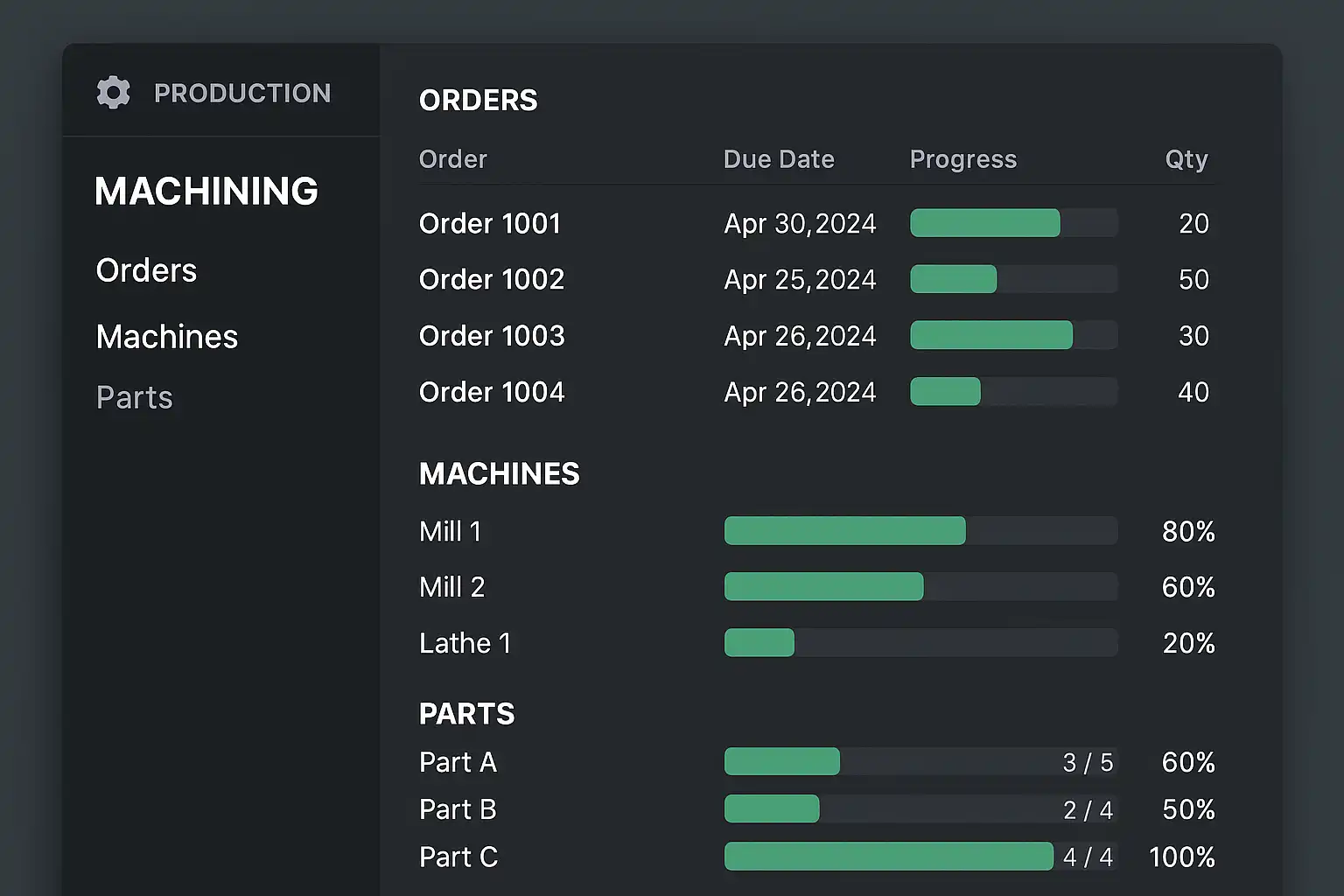
Task: Click the Production gear icon
Action: point(114,93)
